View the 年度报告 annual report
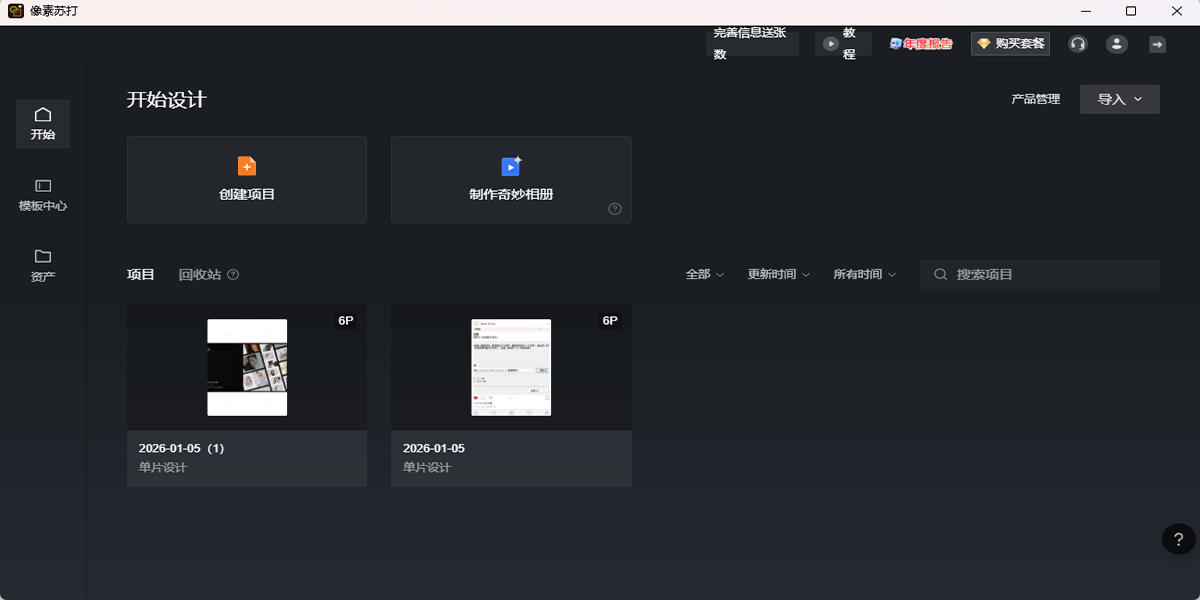Viewport: 1200px width, 600px height. pos(920,44)
